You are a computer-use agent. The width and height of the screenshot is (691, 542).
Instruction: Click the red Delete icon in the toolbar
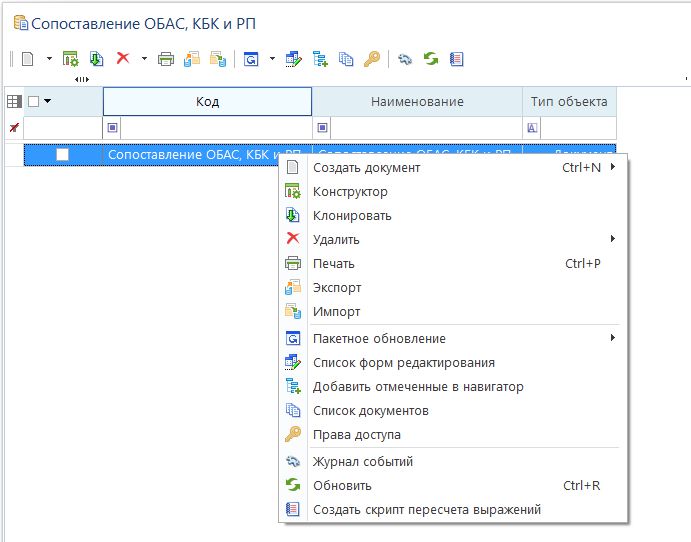[x=123, y=59]
